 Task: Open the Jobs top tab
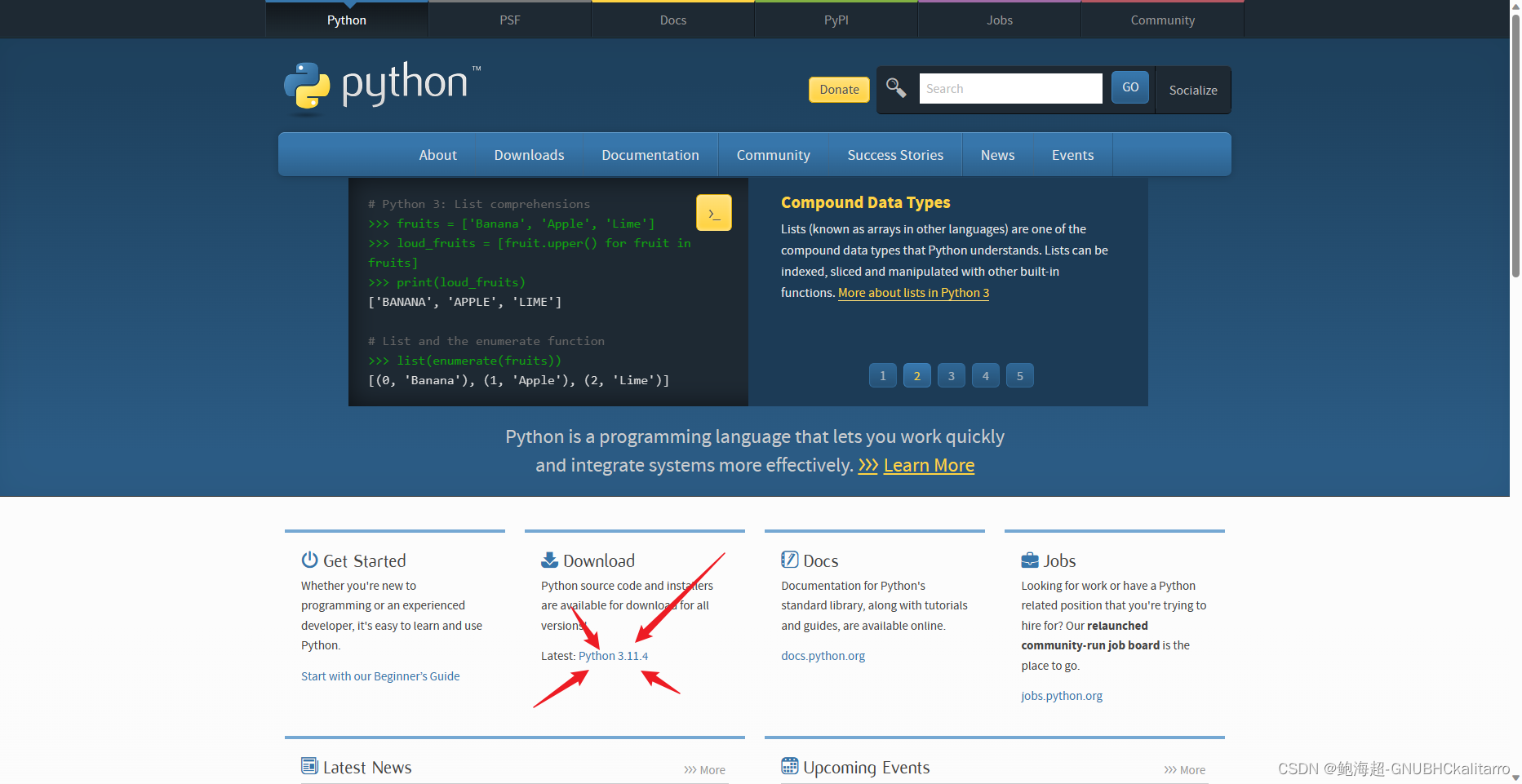click(1000, 20)
